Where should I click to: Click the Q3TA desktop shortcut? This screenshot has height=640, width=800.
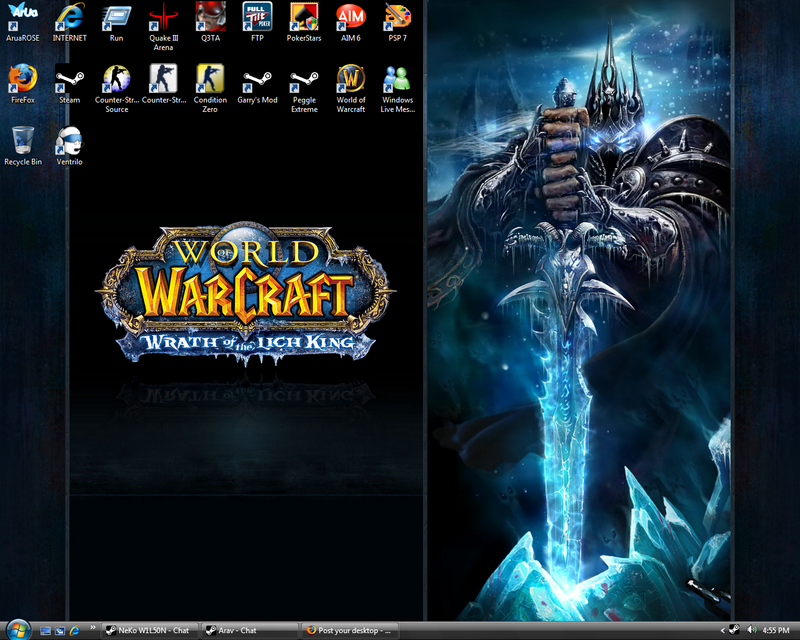210,21
